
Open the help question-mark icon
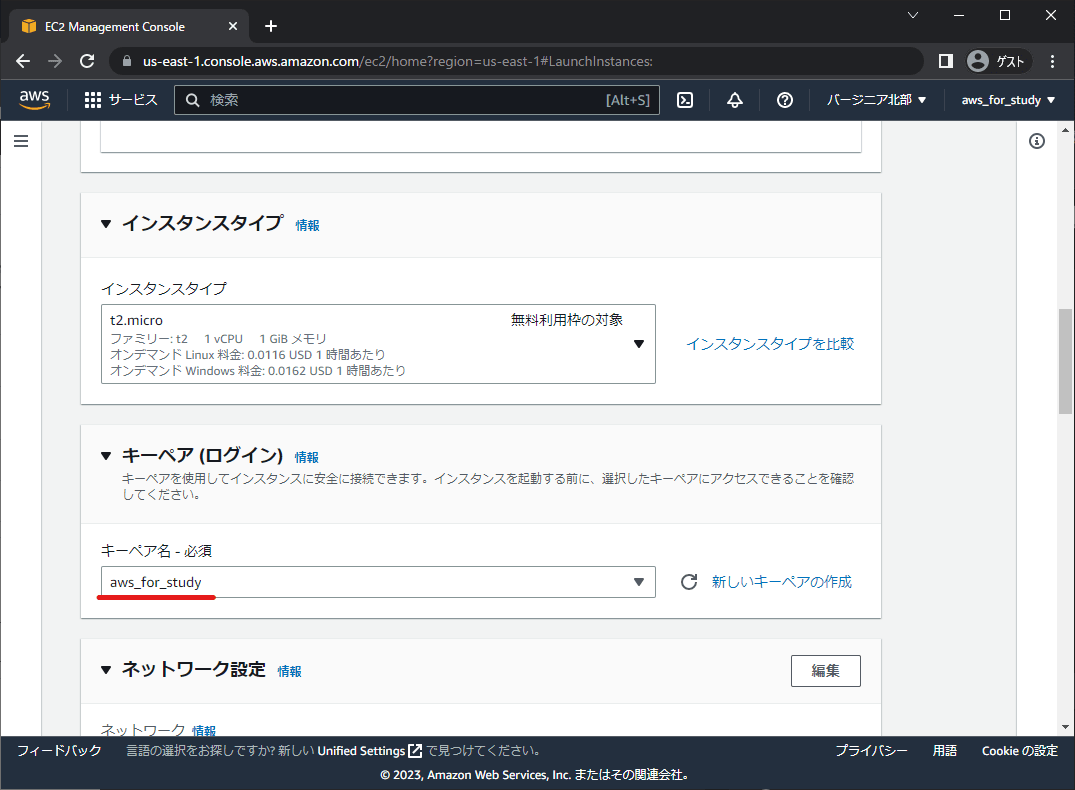tap(784, 100)
